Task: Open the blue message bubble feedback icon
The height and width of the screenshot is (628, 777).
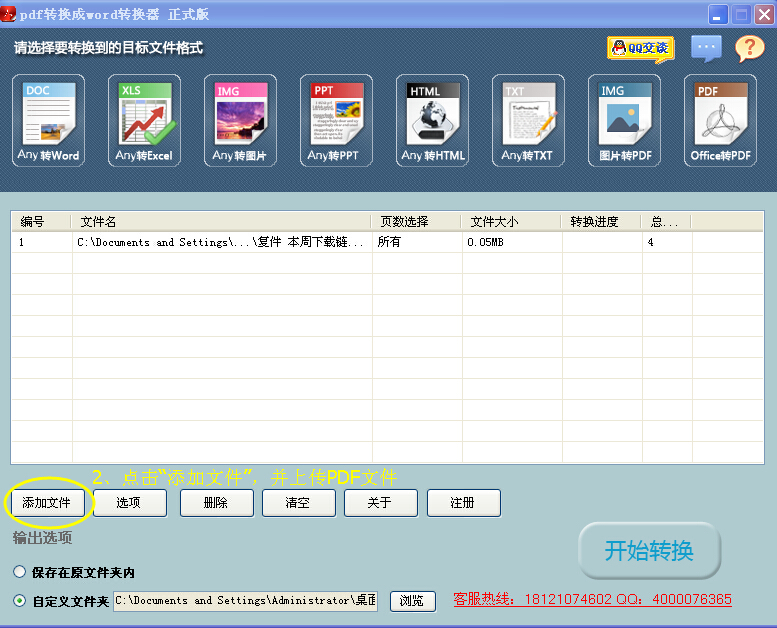Action: pyautogui.click(x=706, y=48)
